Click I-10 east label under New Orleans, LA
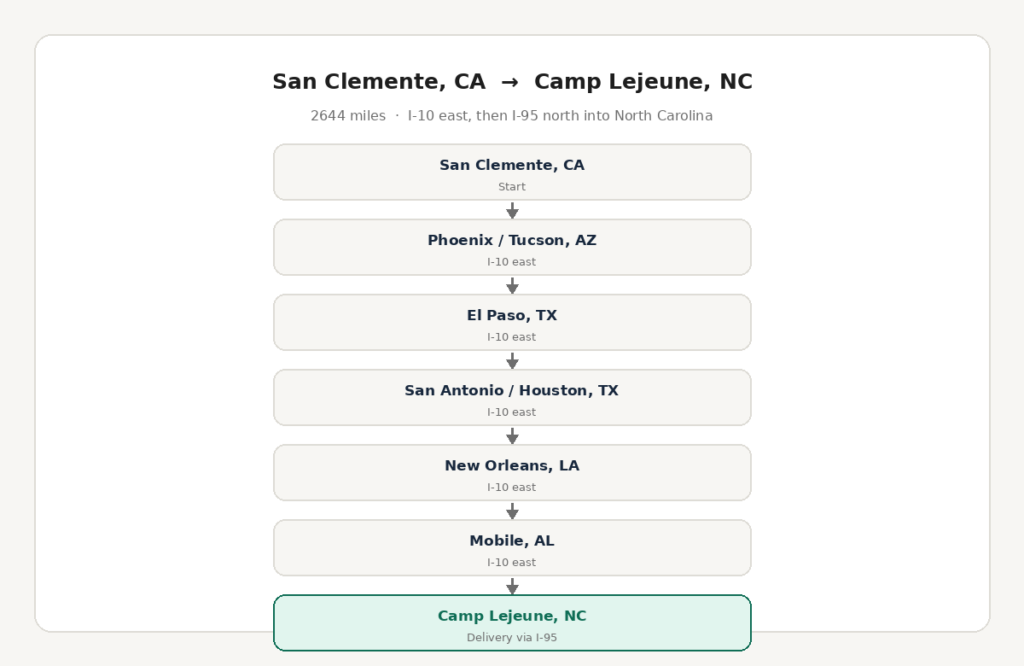Image resolution: width=1024 pixels, height=666 pixels. tap(511, 487)
